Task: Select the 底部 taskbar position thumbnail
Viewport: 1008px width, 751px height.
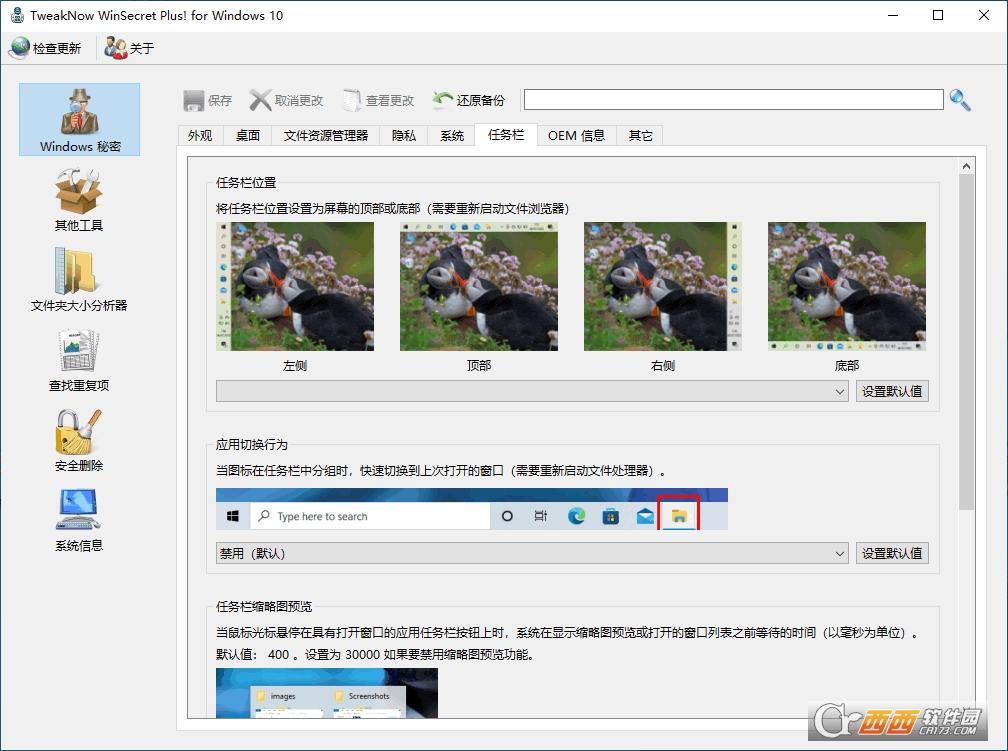Action: coord(847,286)
